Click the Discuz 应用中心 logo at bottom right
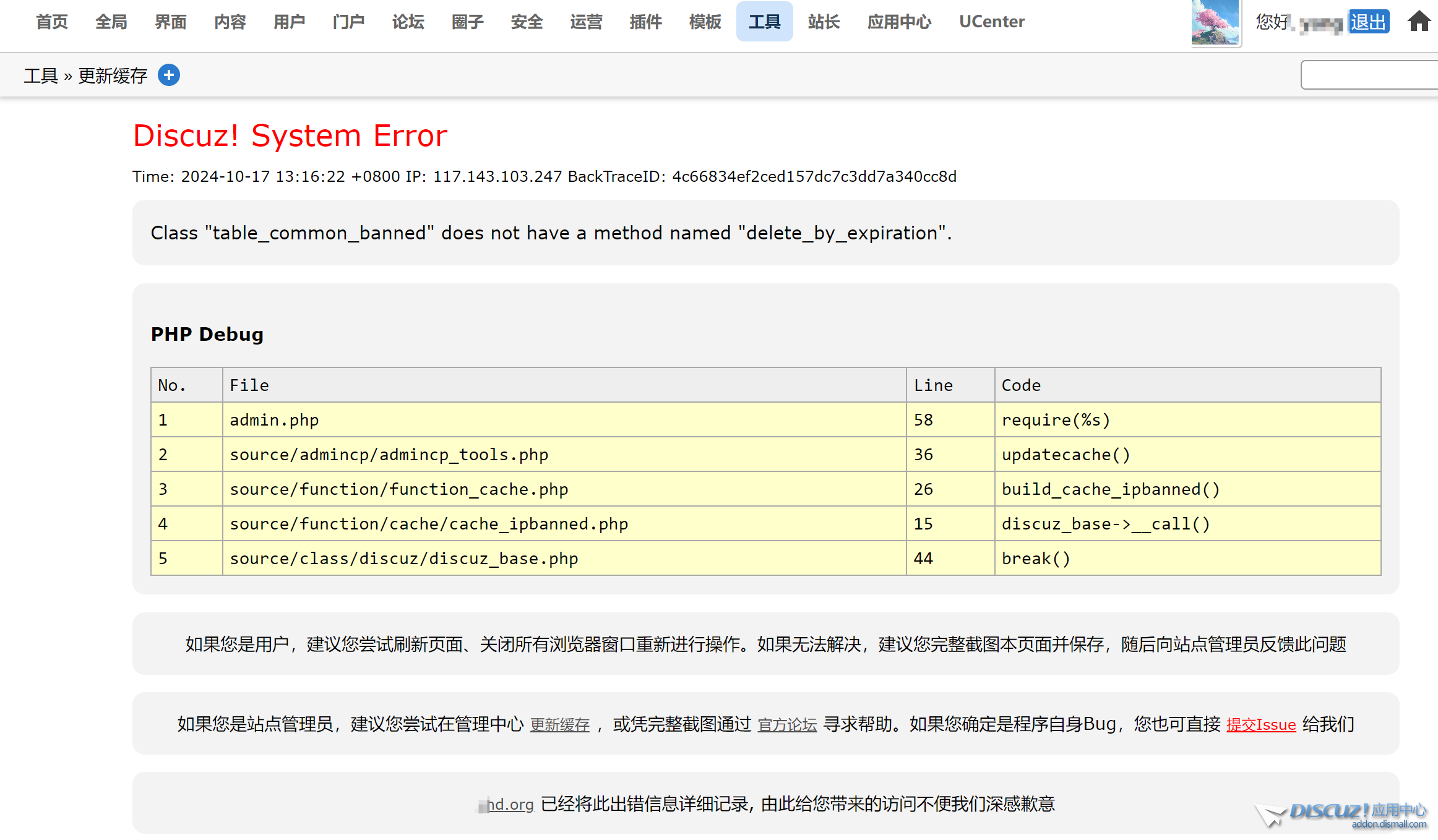Image resolution: width=1438 pixels, height=840 pixels. click(1341, 815)
